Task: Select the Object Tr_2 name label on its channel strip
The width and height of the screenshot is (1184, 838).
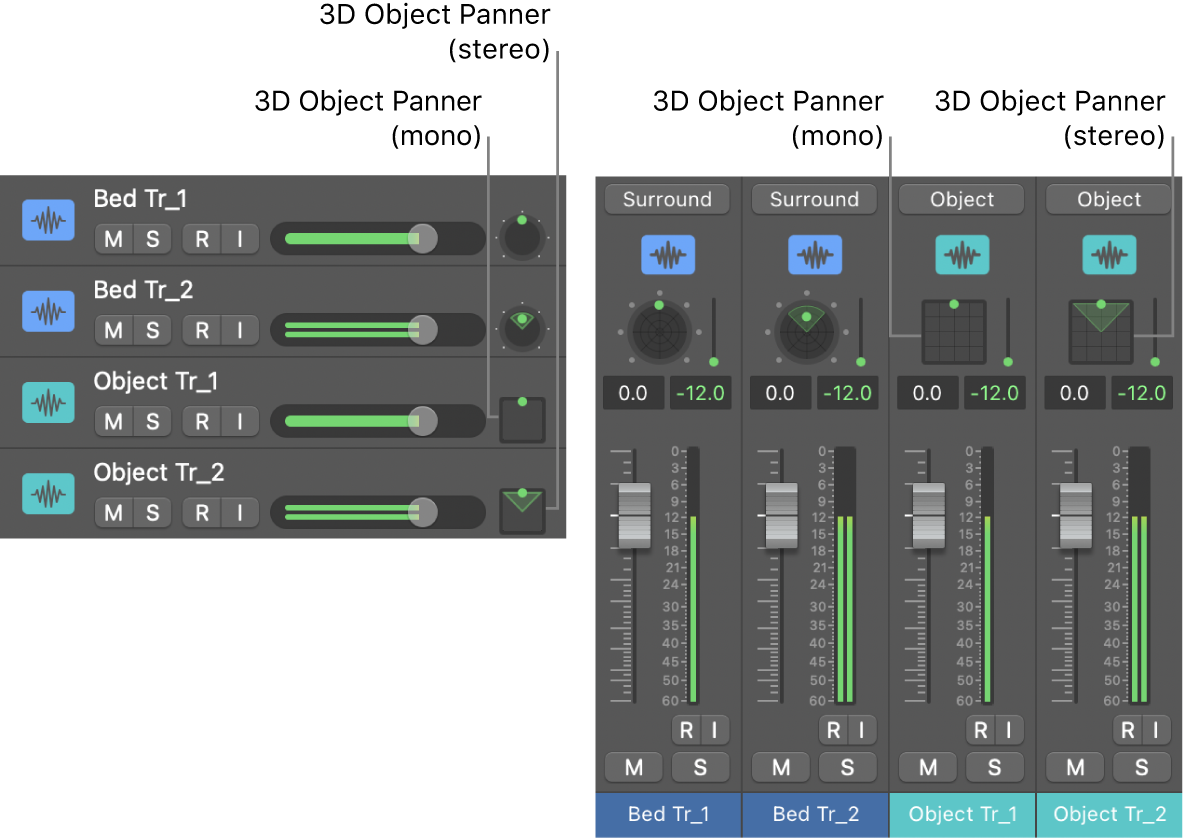Action: tap(1109, 814)
